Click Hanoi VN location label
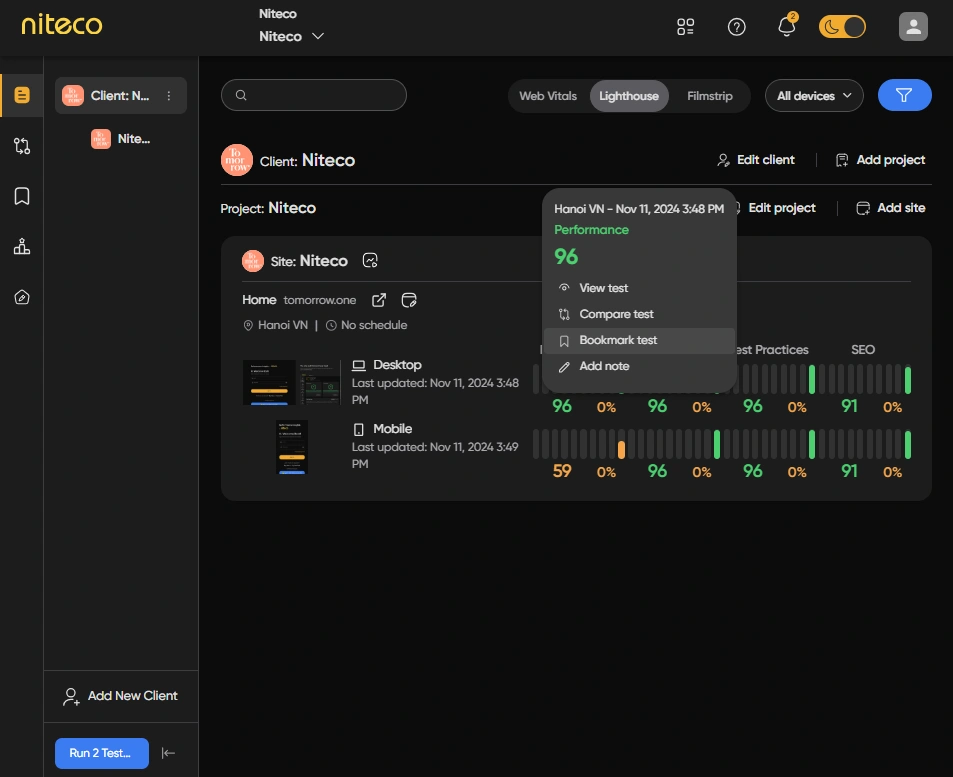 point(283,325)
